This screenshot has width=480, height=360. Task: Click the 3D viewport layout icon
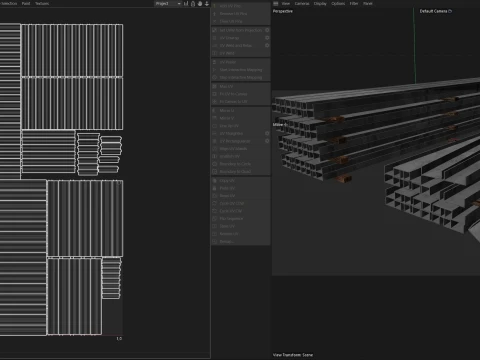point(276,3)
